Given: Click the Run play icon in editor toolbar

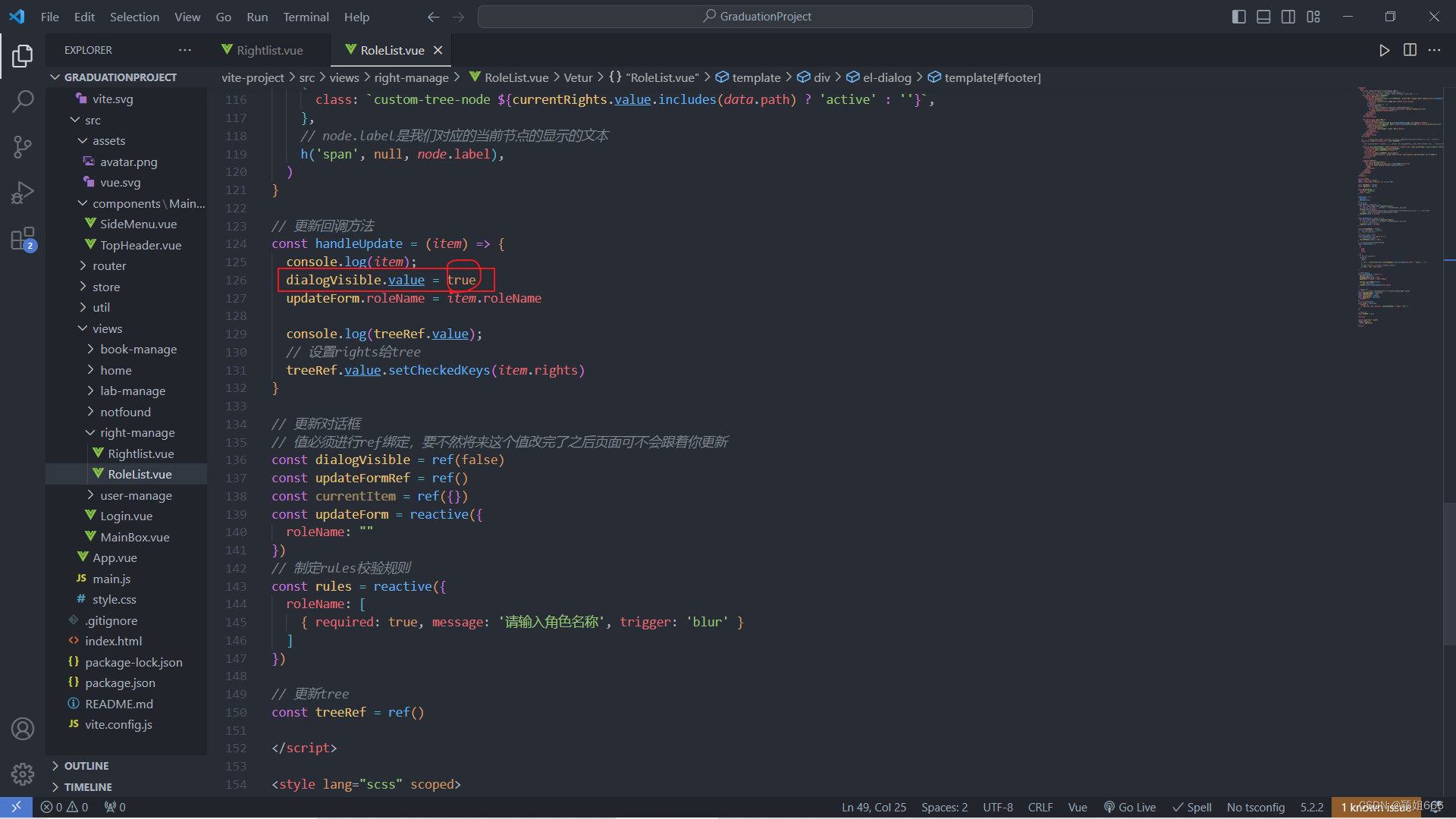Looking at the screenshot, I should [x=1384, y=50].
